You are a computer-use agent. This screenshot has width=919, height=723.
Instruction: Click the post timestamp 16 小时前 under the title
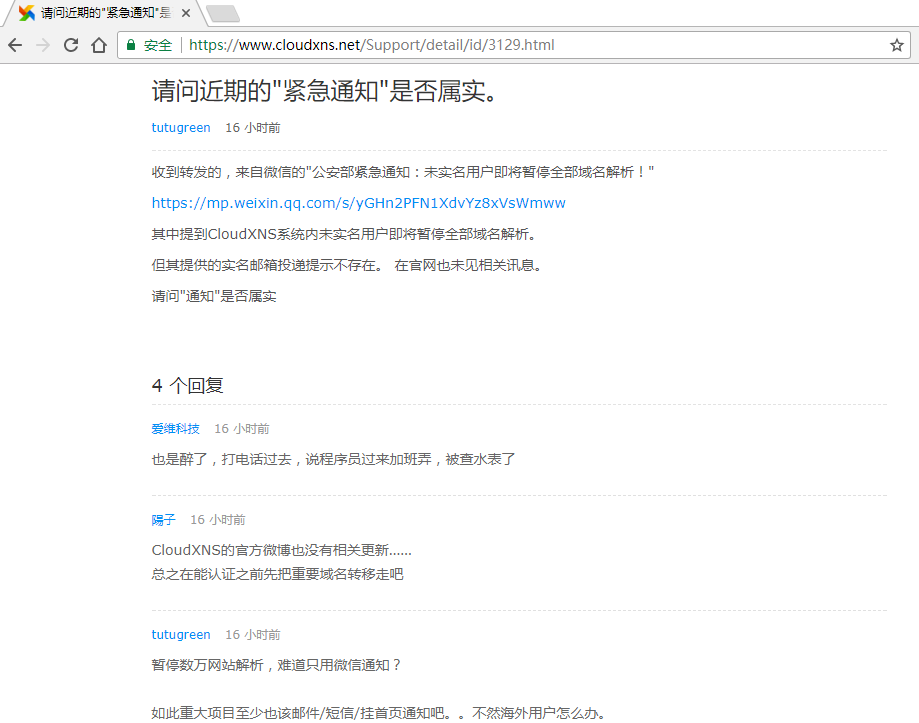(253, 128)
